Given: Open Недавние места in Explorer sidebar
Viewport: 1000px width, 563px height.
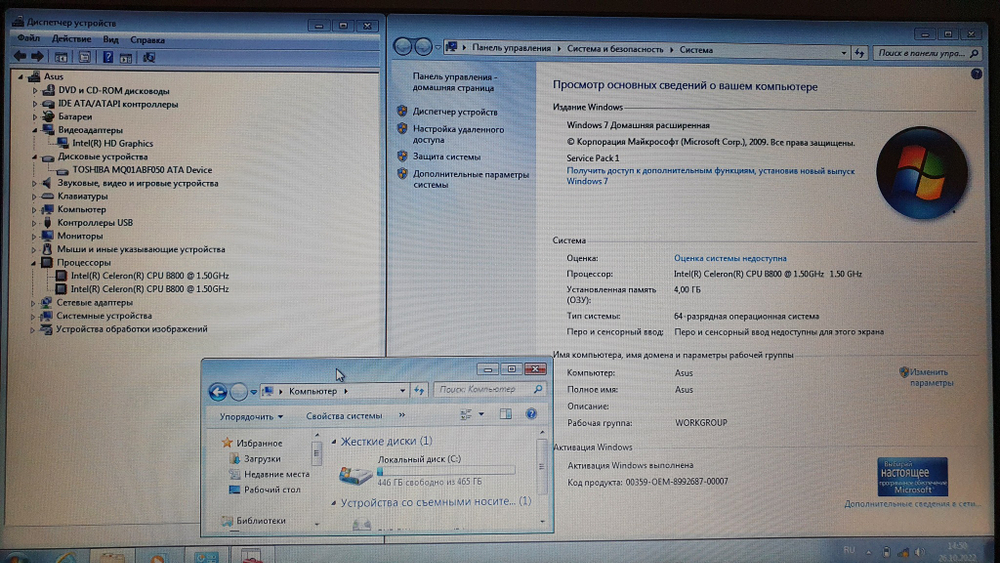Looking at the screenshot, I should [x=276, y=474].
